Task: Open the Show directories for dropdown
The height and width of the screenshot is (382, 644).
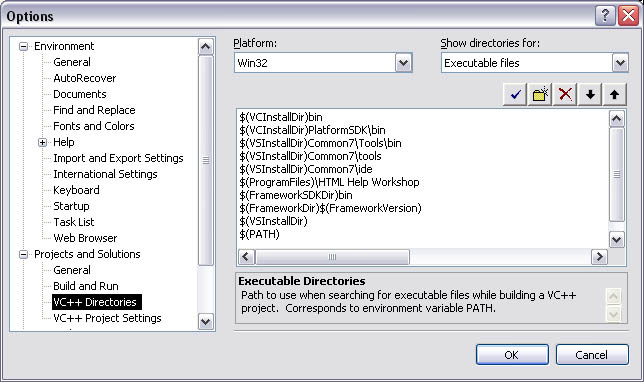Action: 620,63
